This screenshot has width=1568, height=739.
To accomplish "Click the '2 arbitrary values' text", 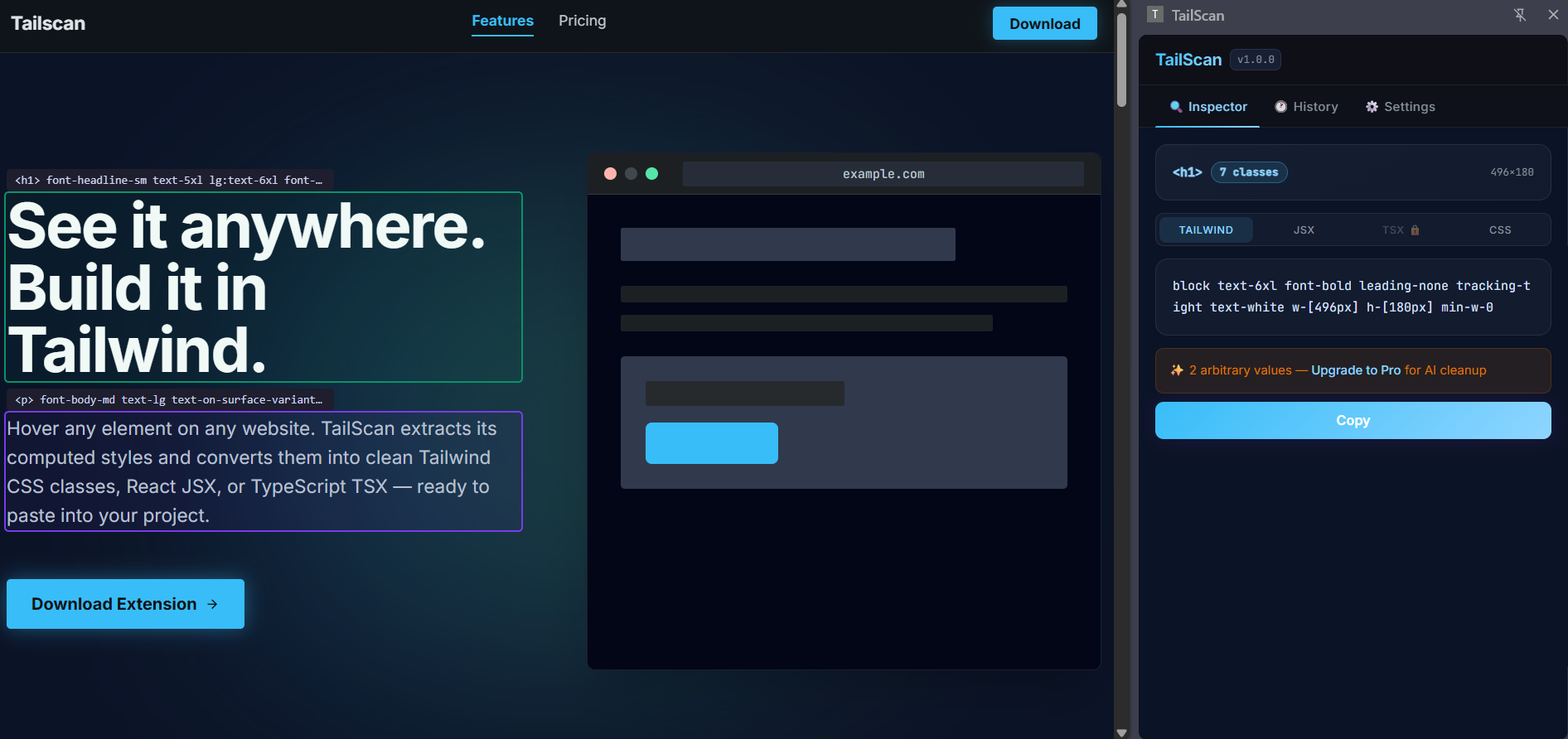I will [1240, 370].
